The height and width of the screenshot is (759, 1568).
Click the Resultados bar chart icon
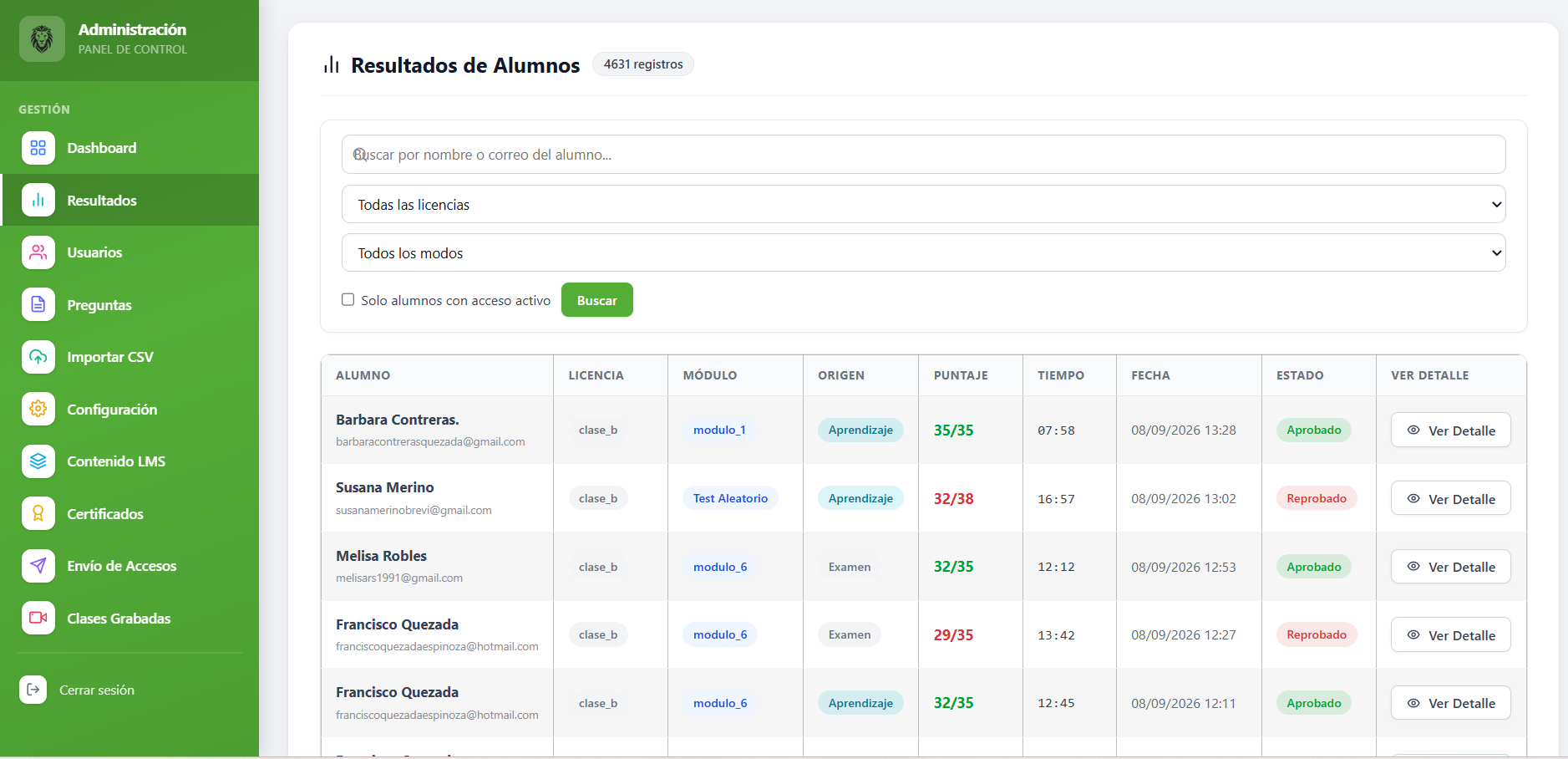pos(38,201)
